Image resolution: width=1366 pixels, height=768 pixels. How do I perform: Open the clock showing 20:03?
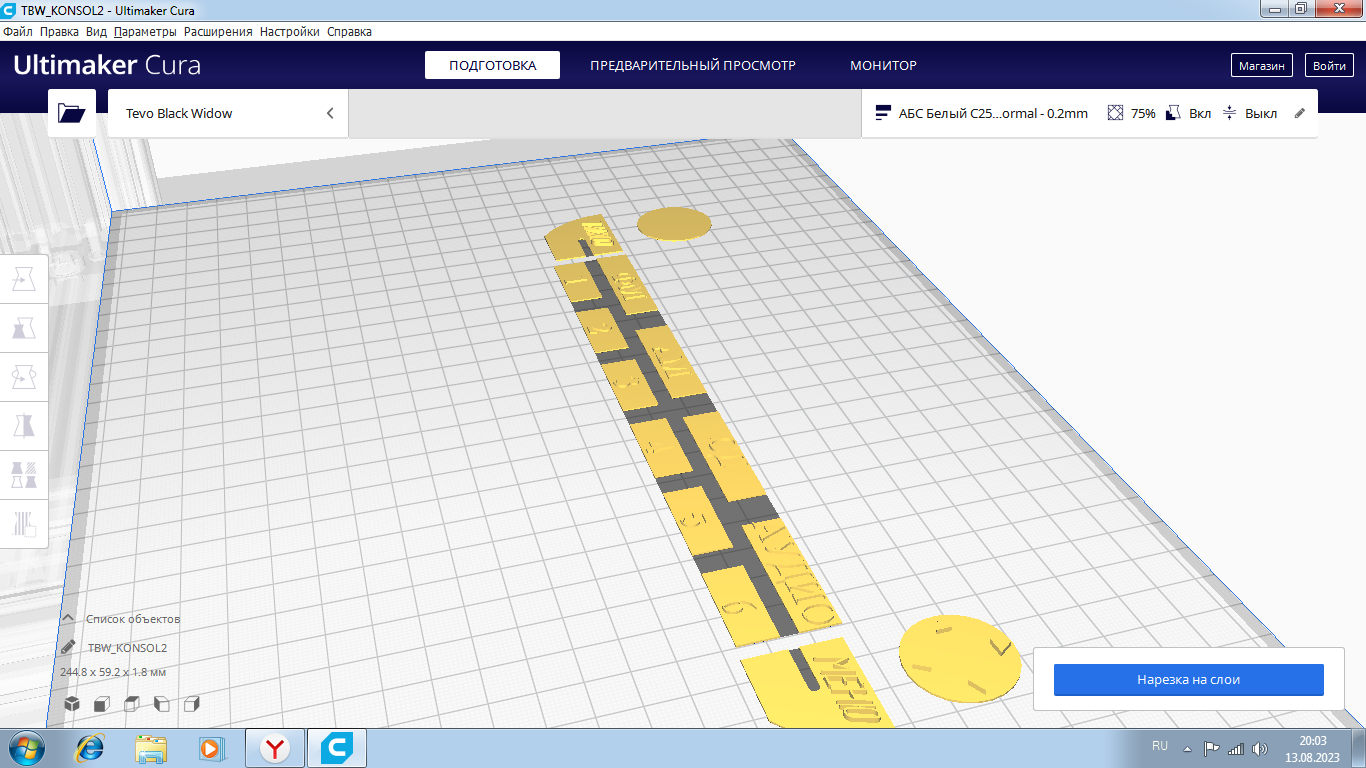[1312, 748]
